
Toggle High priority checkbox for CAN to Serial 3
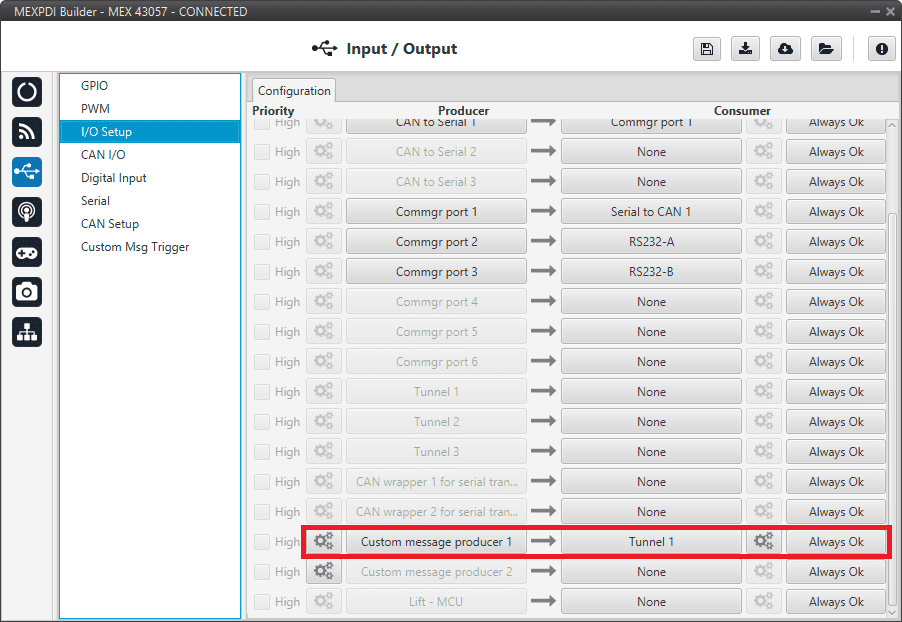[262, 182]
